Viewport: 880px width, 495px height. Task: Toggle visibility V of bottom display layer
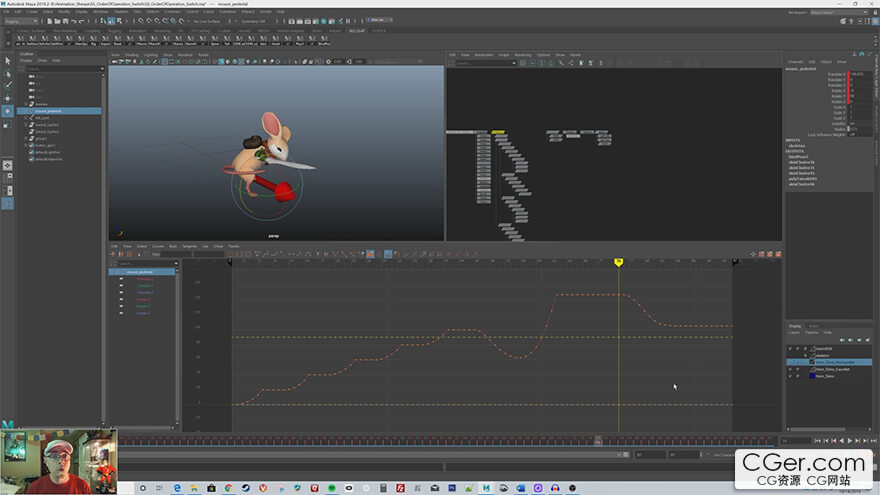coord(789,376)
